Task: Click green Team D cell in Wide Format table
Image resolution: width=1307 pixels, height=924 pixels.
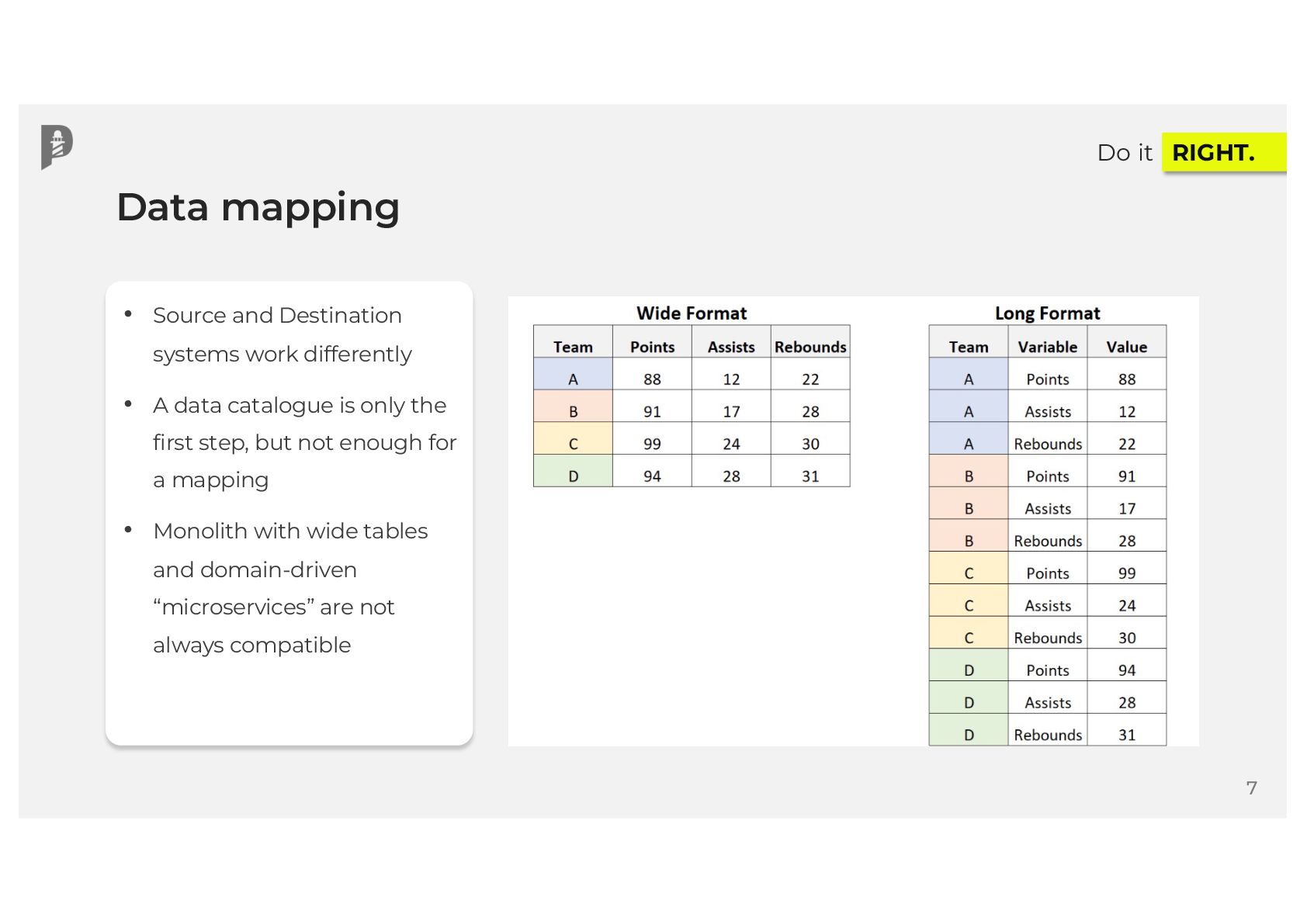Action: 573,476
